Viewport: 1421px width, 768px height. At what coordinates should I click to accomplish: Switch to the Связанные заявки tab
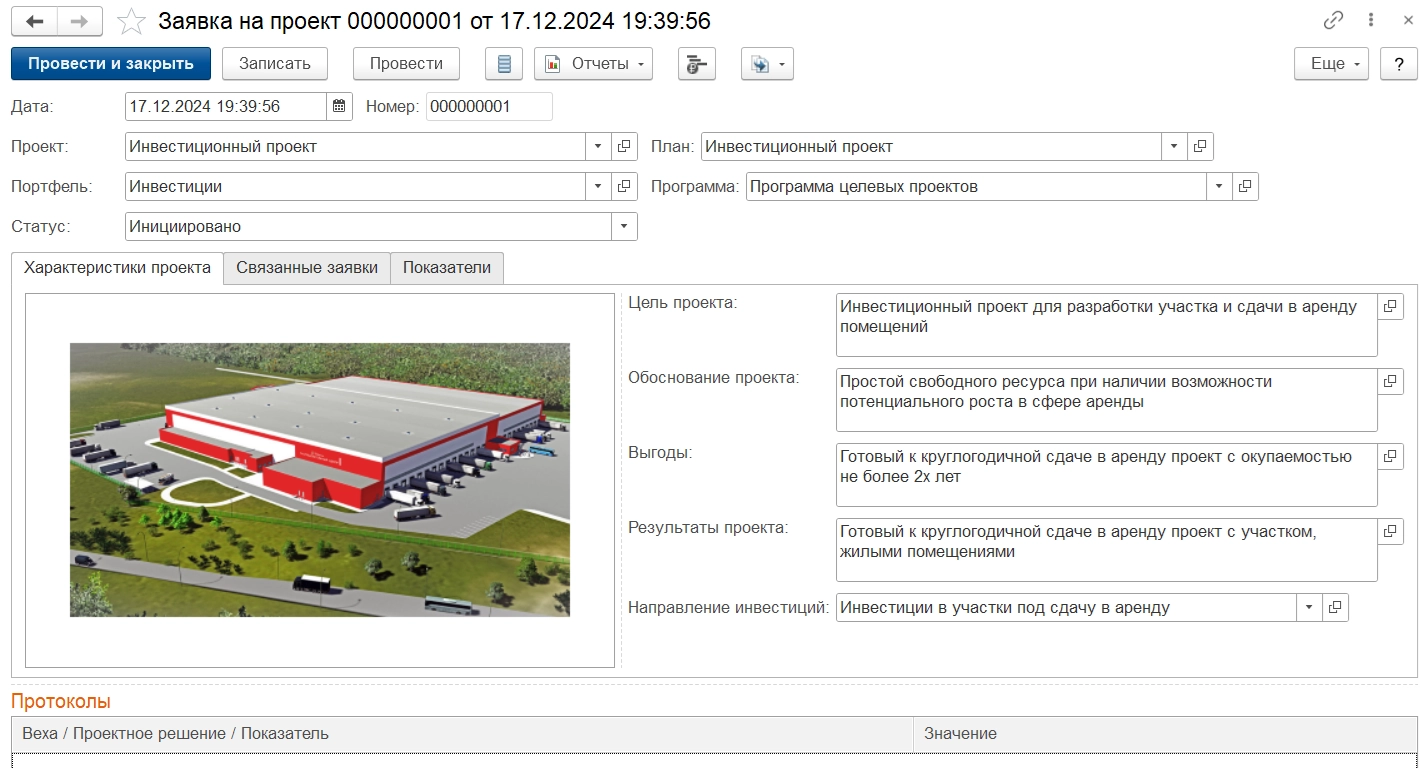(306, 268)
